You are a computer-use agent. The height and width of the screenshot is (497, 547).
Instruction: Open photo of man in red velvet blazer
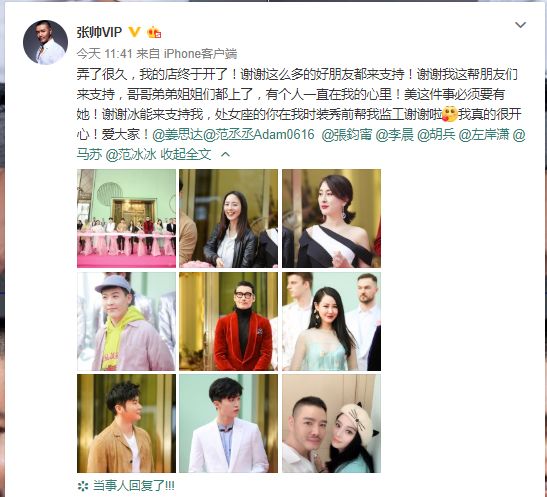[228, 321]
